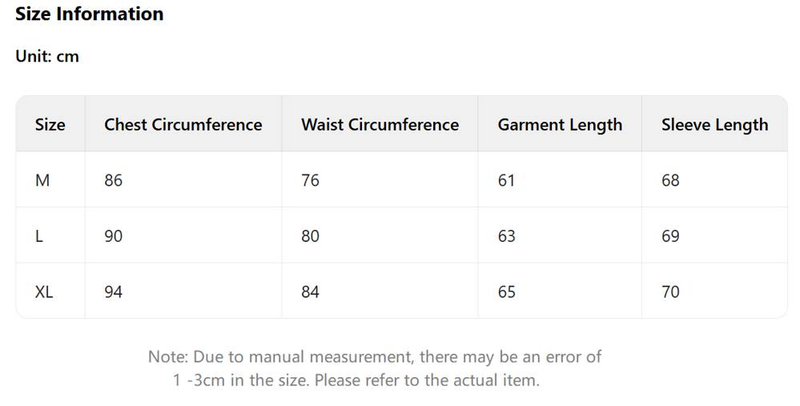Click the Unit: cm label
The image size is (800, 406).
coord(47,57)
